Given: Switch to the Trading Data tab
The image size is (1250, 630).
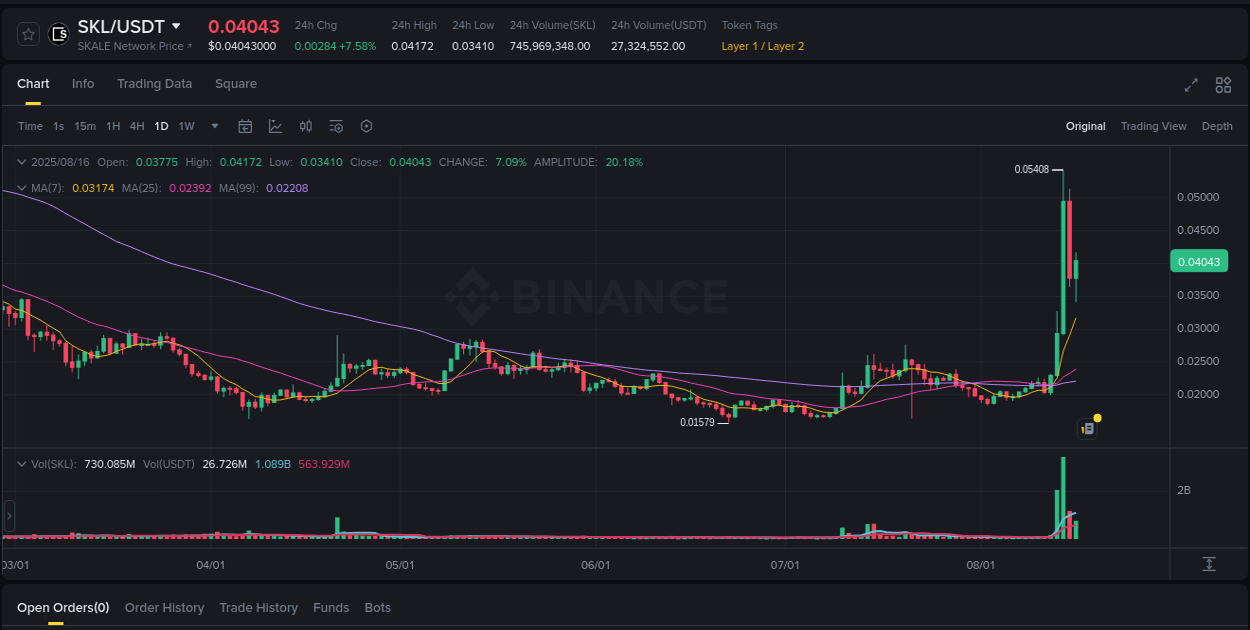Looking at the screenshot, I should 154,84.
